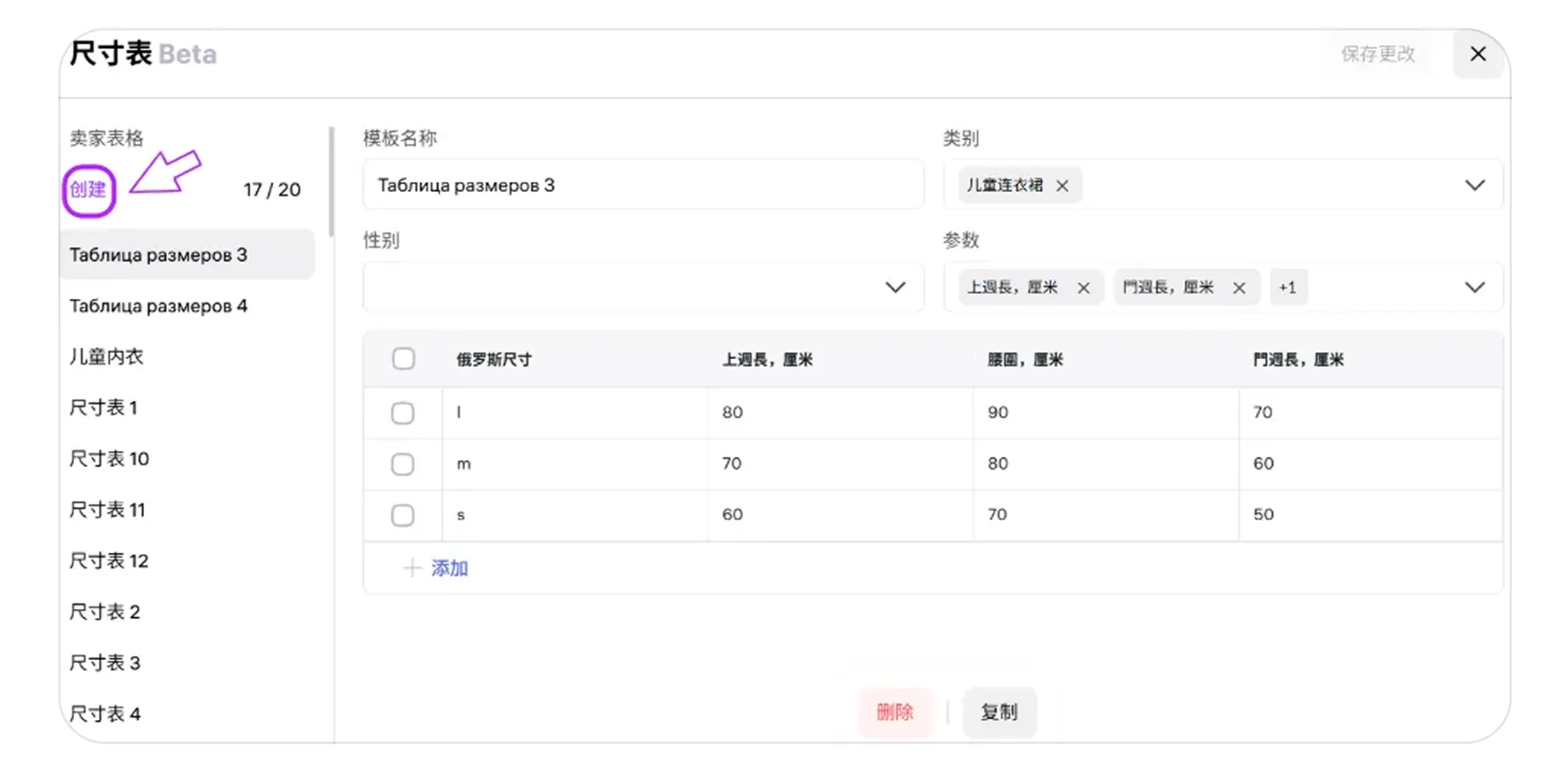Check the row for size l
This screenshot has width=1568, height=772.
pyautogui.click(x=402, y=413)
